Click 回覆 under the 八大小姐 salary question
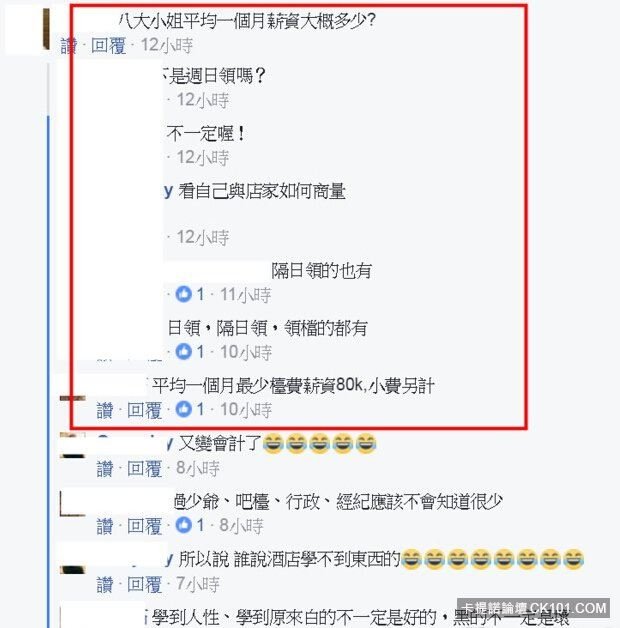This screenshot has height=628, width=620. (108, 45)
